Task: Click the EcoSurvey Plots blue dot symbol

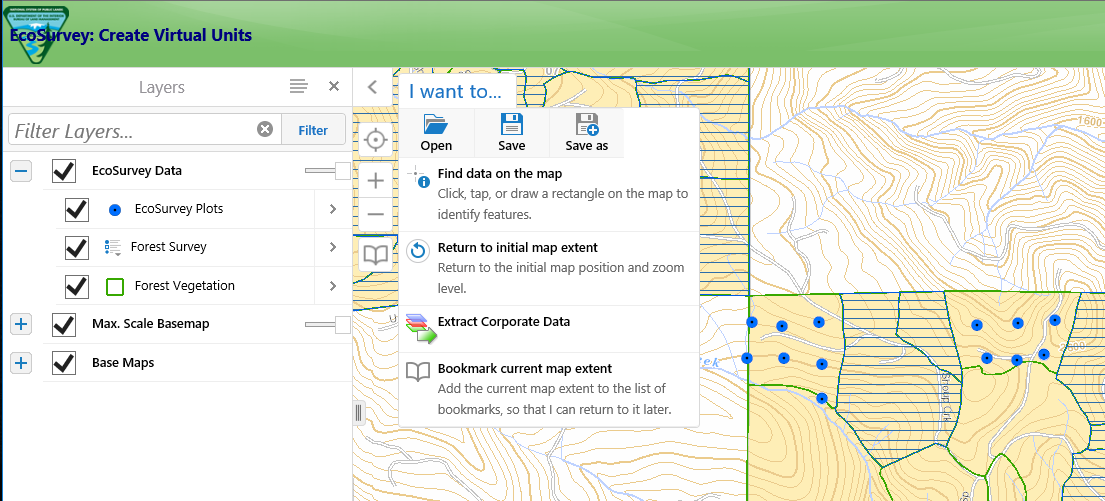Action: tap(115, 210)
